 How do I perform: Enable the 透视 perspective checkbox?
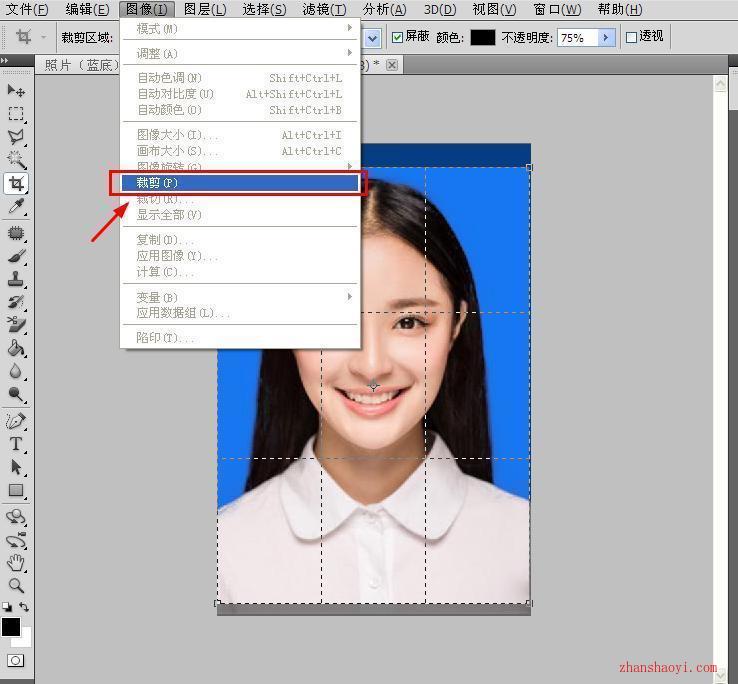(631, 37)
